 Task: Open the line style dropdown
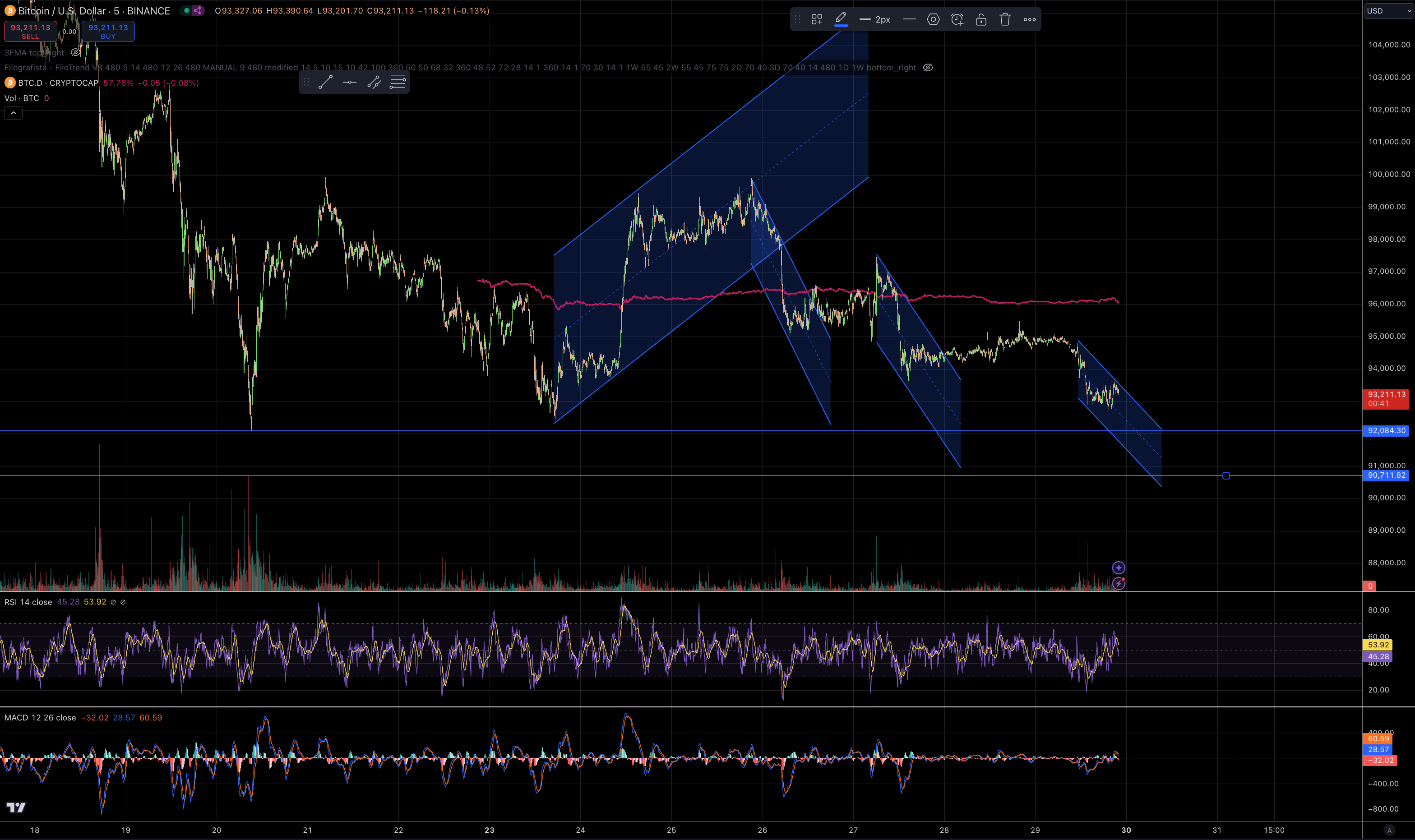click(x=909, y=19)
